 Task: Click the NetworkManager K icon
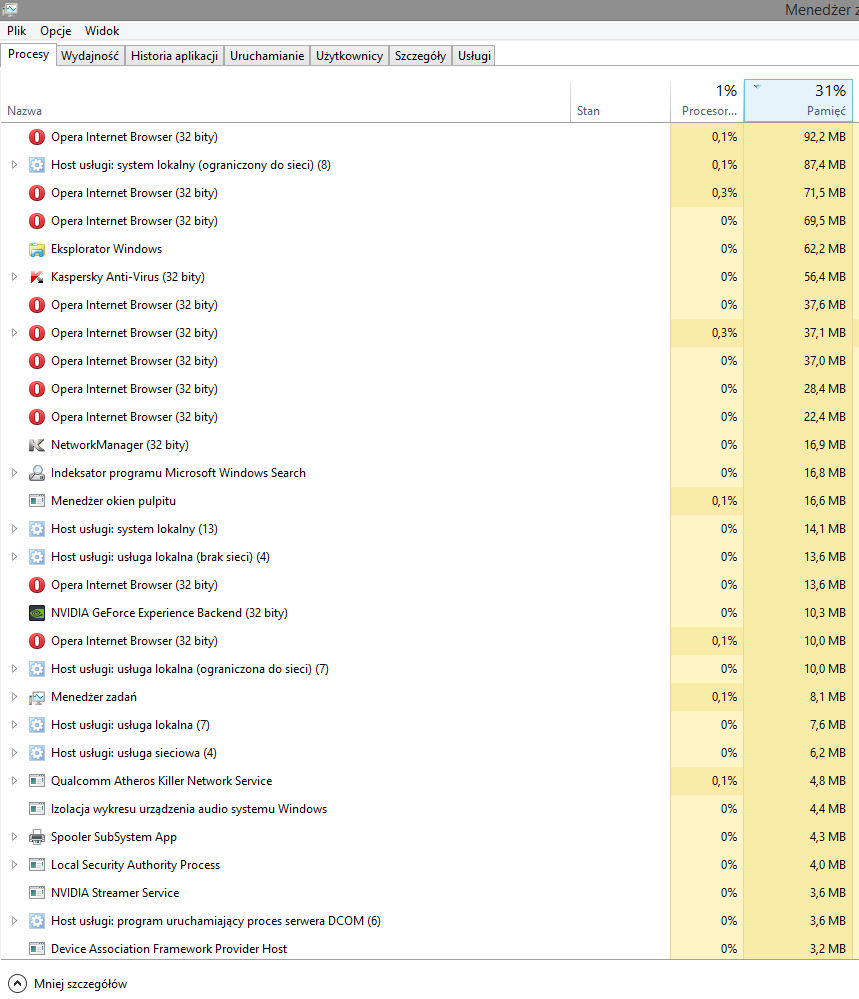click(37, 445)
